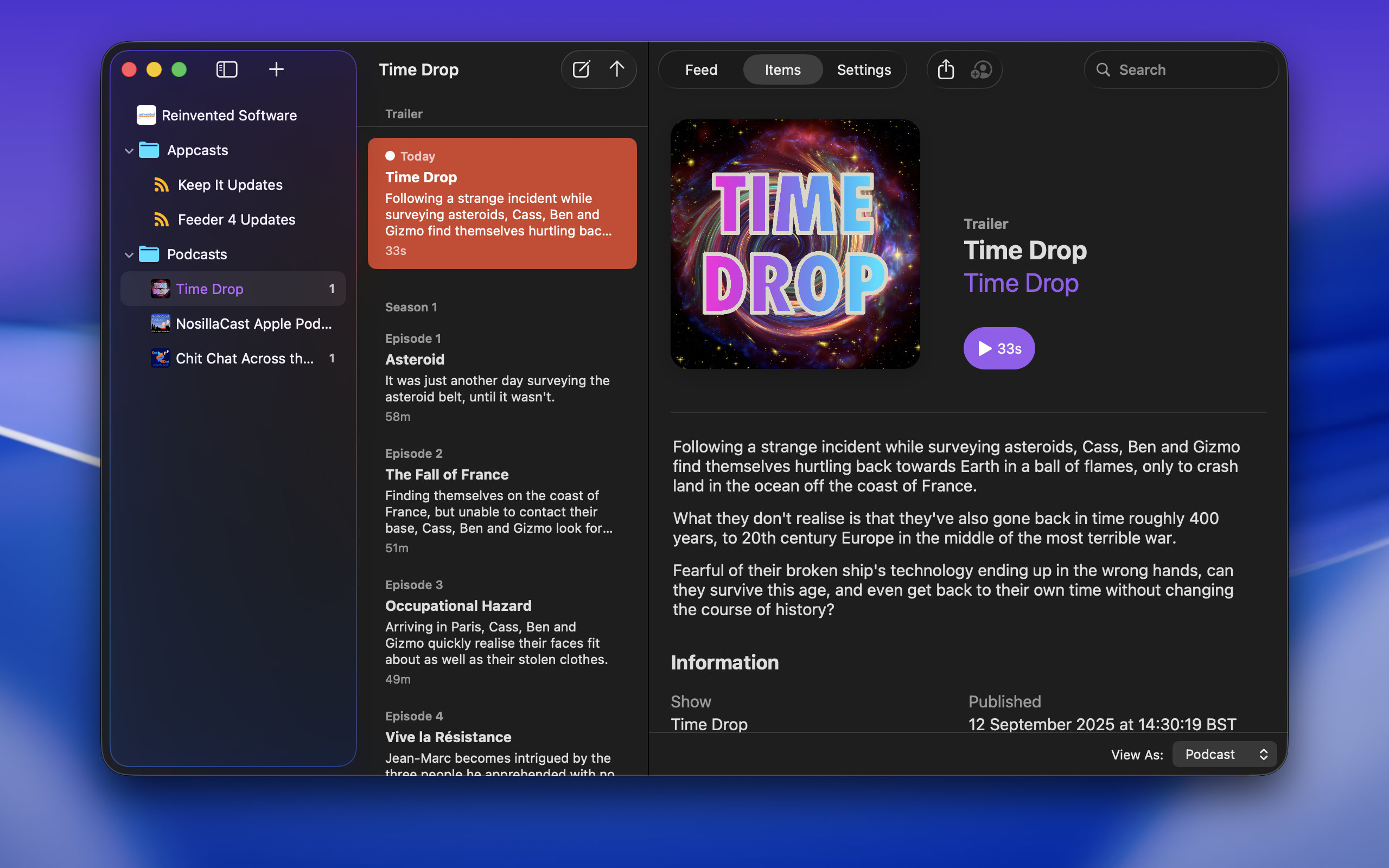Click the Feeder 4 Updates RSS icon
The width and height of the screenshot is (1389, 868).
(161, 219)
